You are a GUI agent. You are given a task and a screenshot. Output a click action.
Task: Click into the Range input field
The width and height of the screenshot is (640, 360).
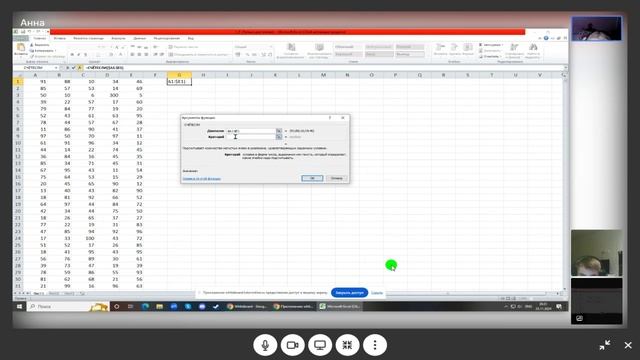pos(251,131)
